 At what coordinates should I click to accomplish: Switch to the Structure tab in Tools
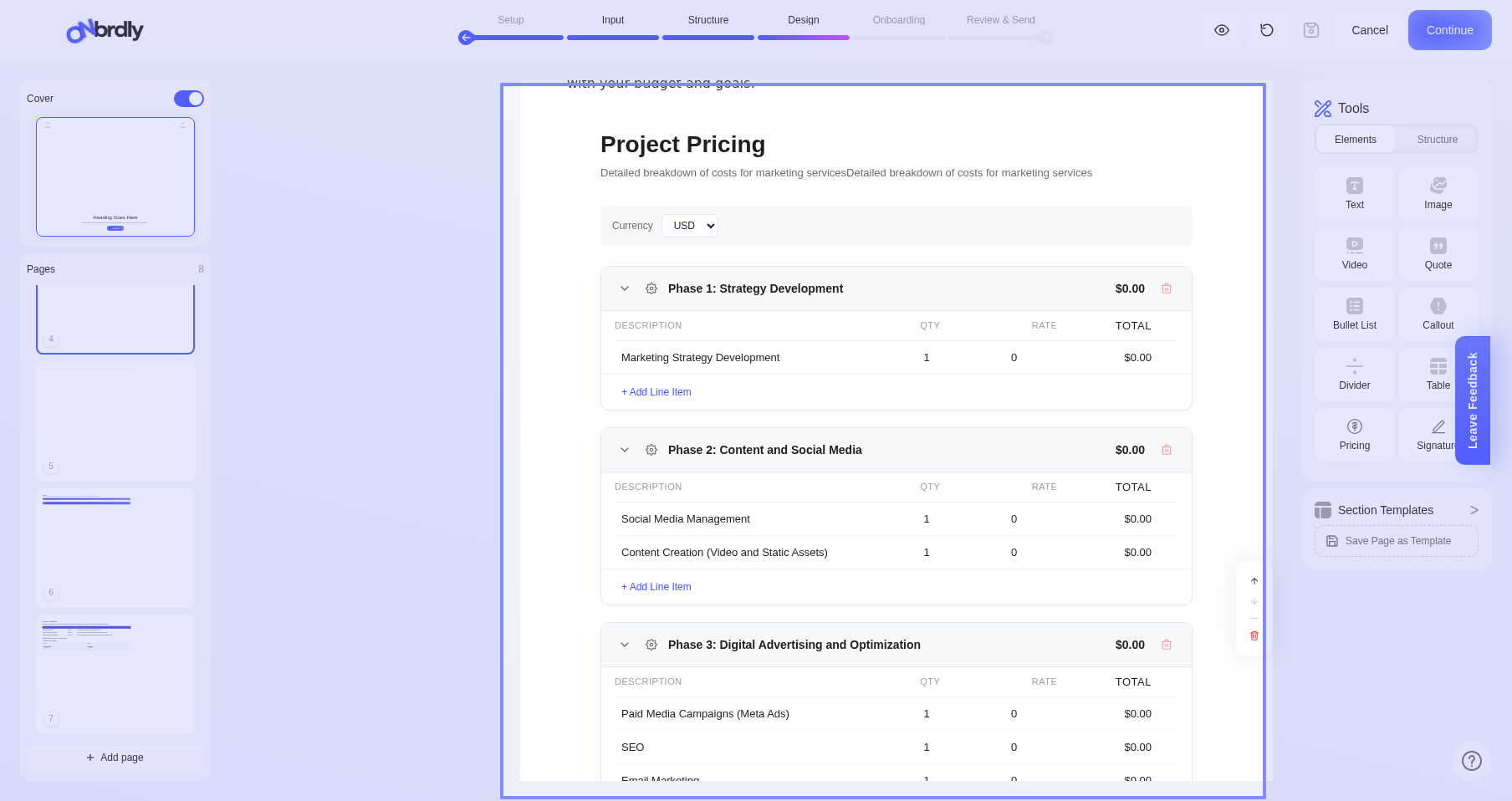pyautogui.click(x=1437, y=140)
